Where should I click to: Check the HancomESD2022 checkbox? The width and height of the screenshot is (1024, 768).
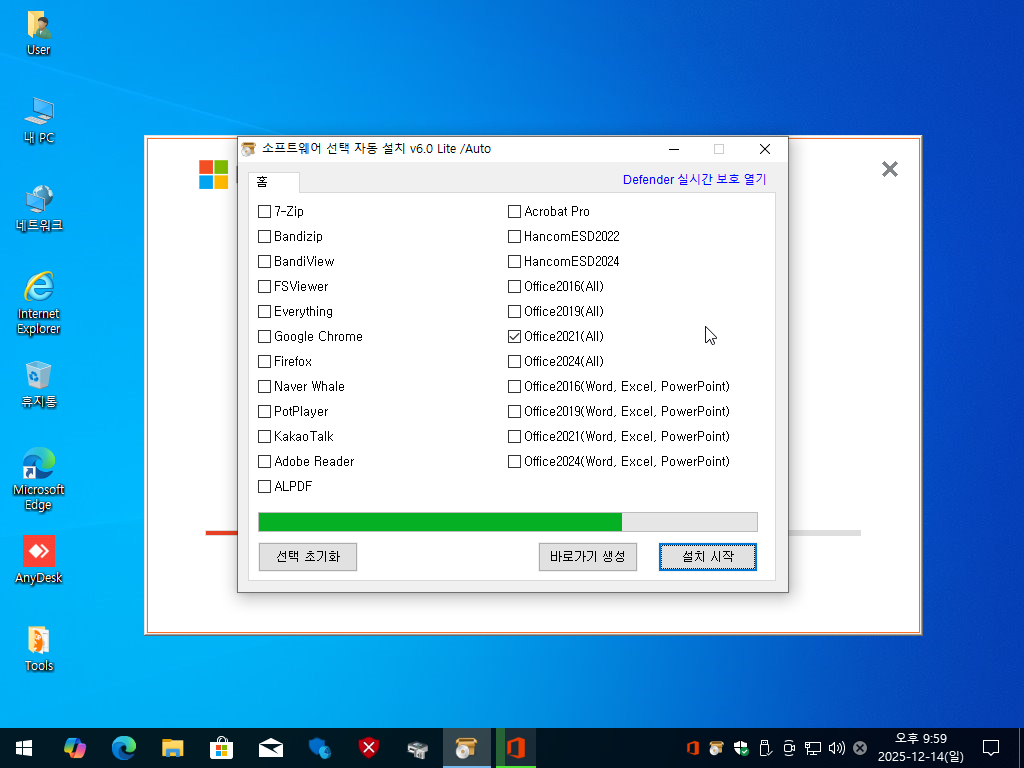515,236
